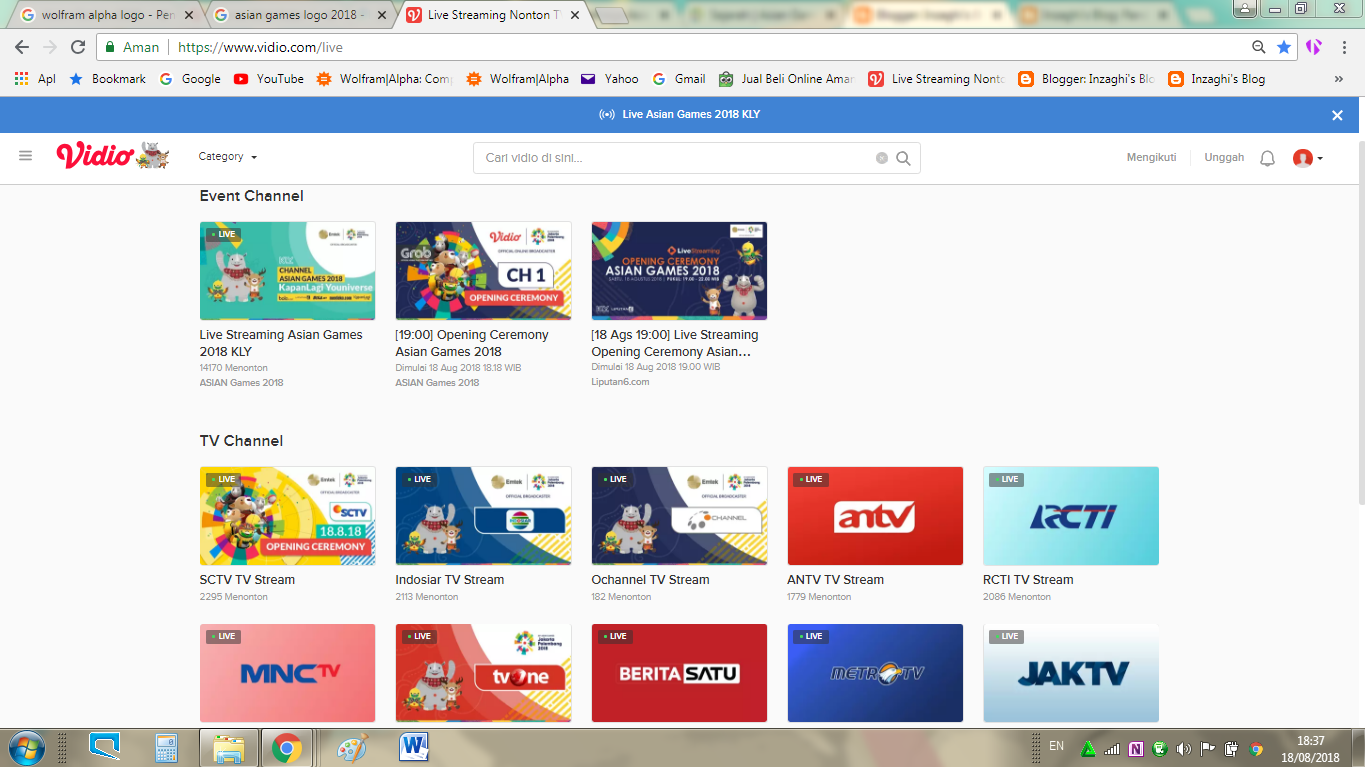Open the Live Streaming Asian Games 2018 KLY thumbnail
This screenshot has width=1365, height=767.
coord(288,271)
